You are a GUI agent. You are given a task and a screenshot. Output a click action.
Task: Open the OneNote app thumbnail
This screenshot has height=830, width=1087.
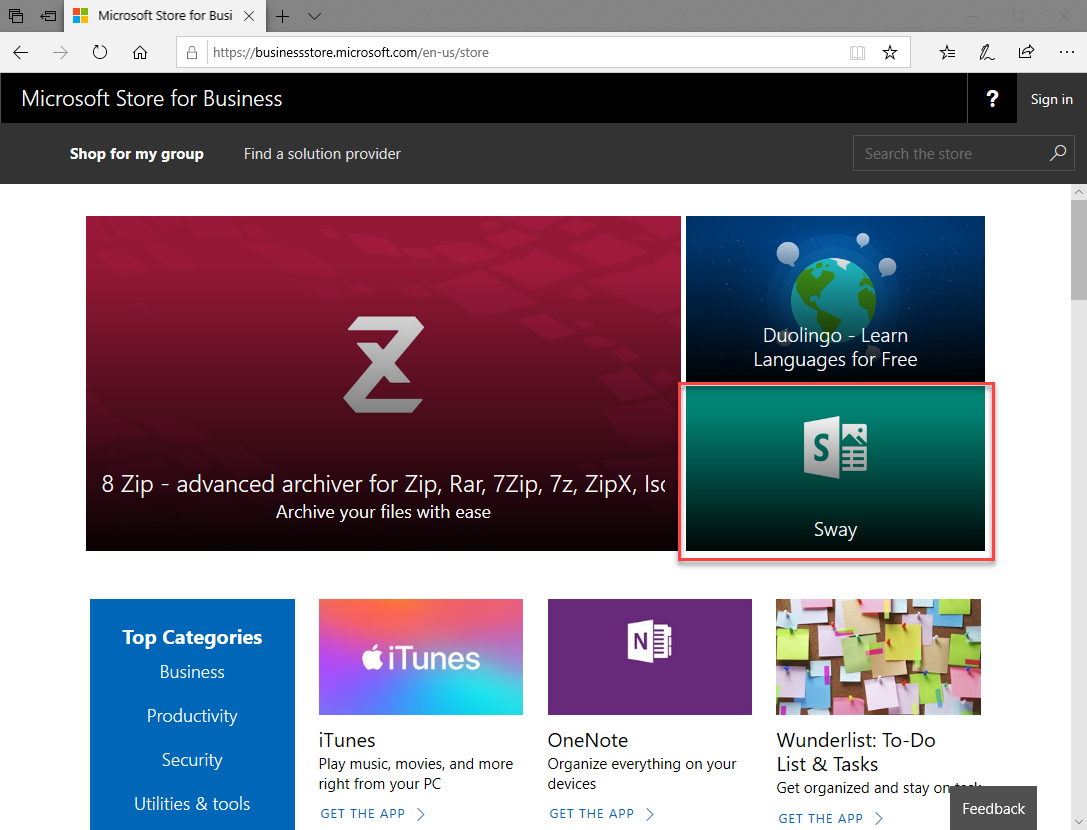[x=650, y=657]
